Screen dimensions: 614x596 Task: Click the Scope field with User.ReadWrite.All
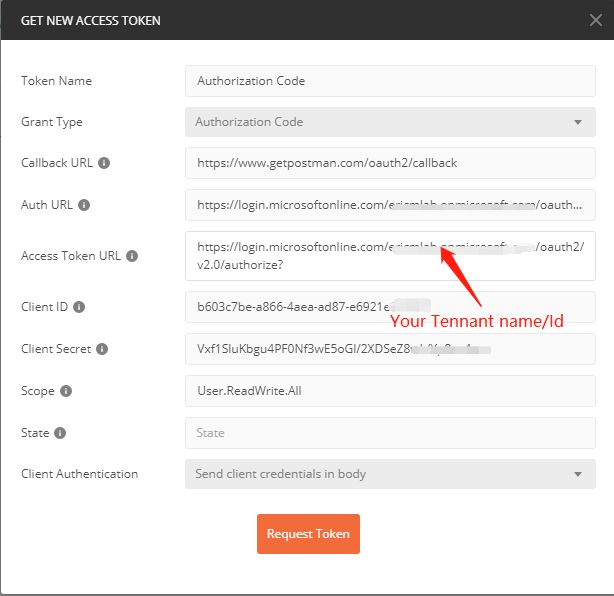(390, 391)
